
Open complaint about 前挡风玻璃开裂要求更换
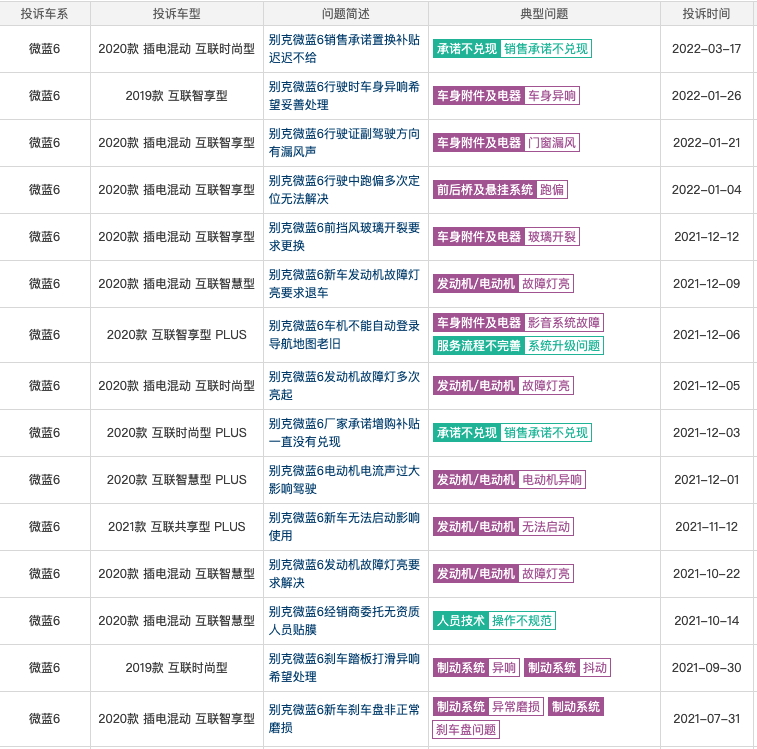click(344, 236)
